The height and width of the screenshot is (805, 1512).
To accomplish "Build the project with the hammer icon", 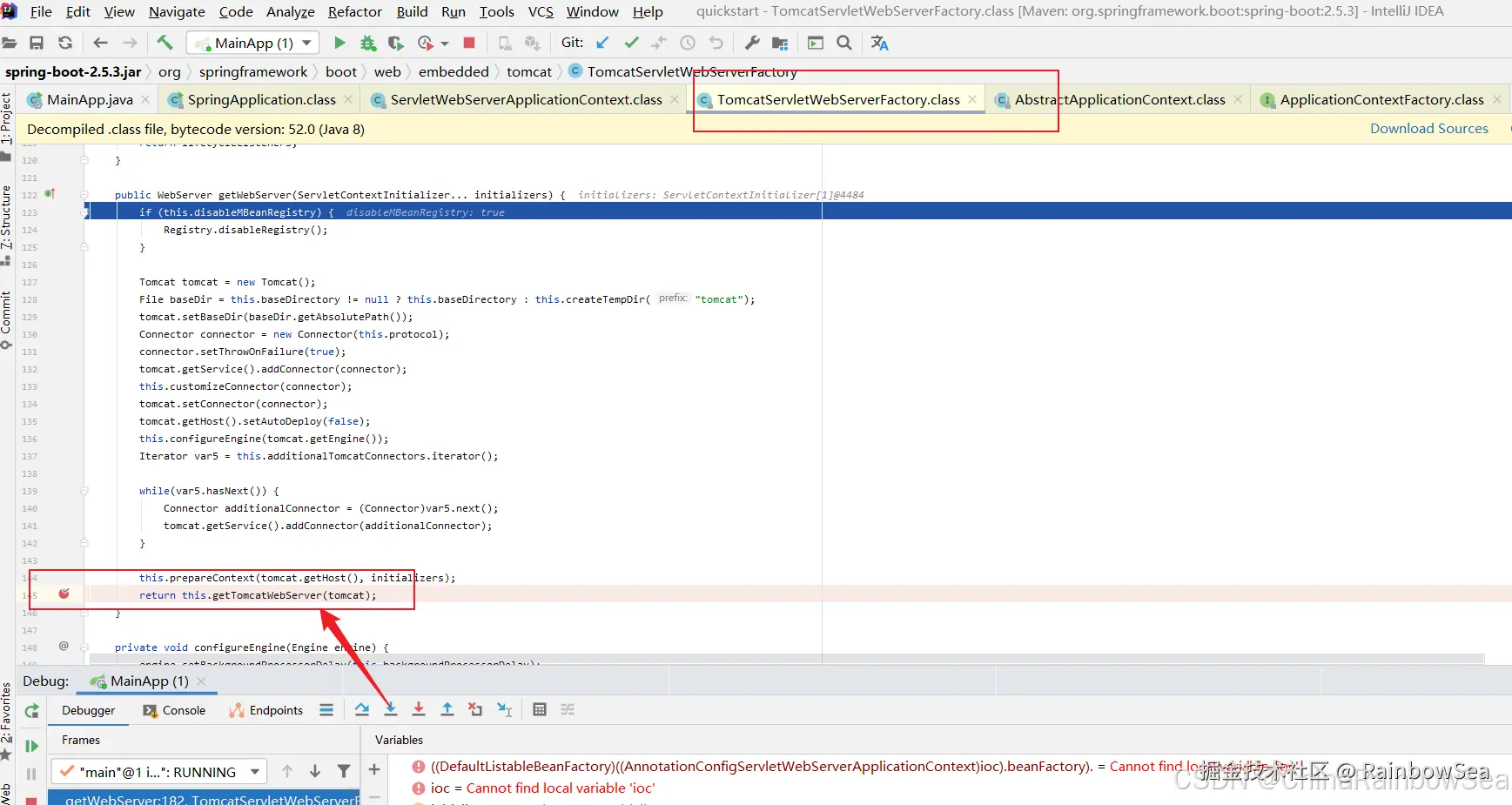I will [x=165, y=43].
